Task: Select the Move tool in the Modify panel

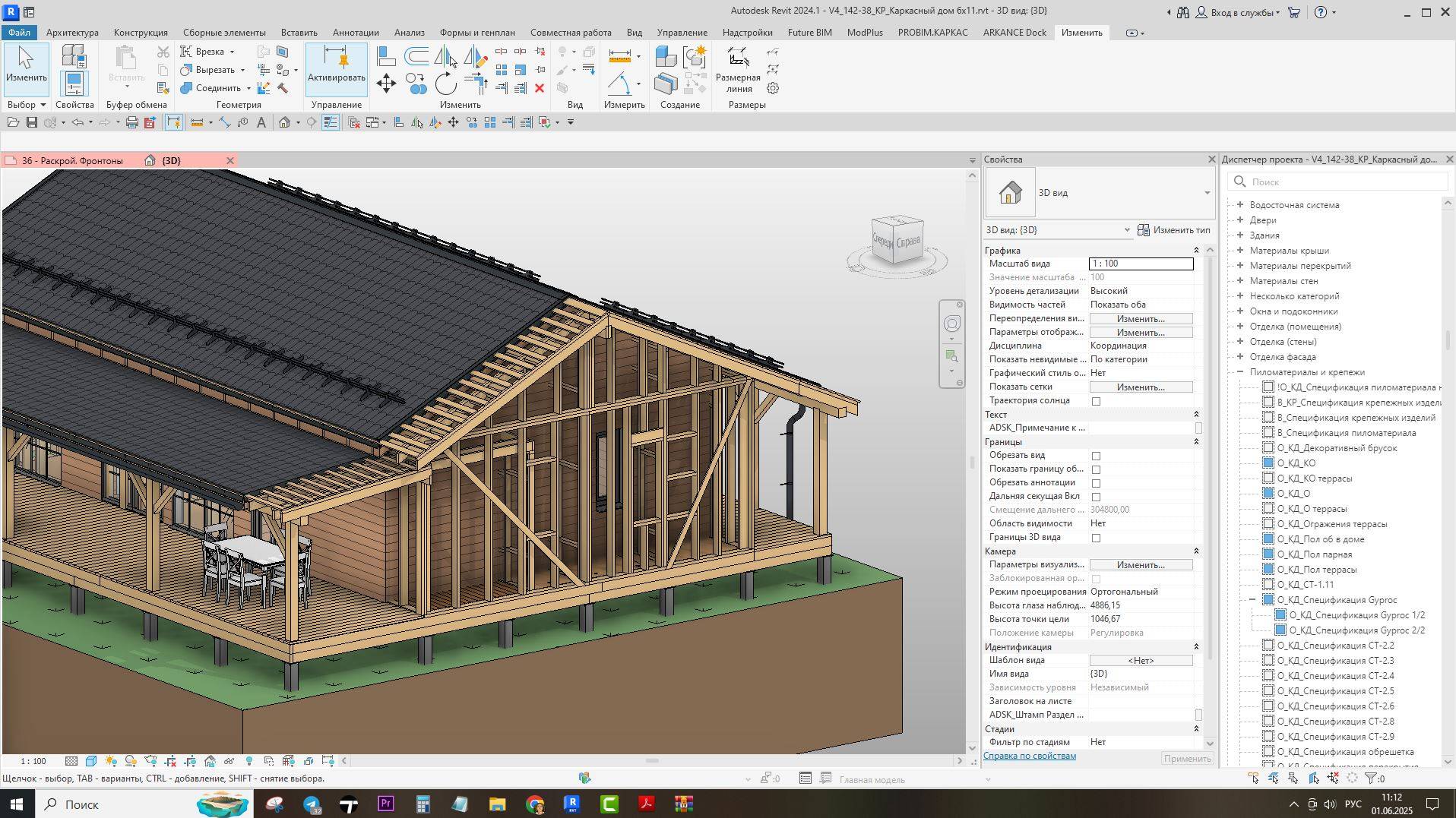Action: coord(386,84)
